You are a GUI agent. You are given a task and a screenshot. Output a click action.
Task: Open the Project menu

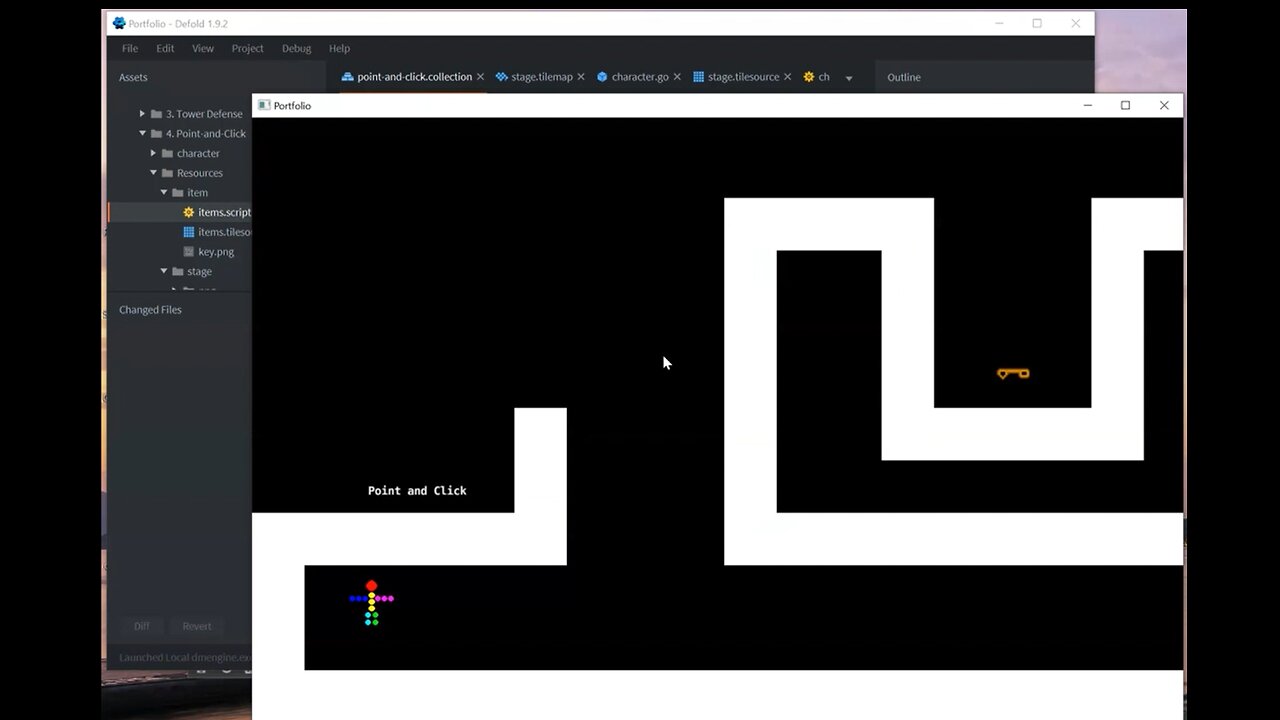(x=248, y=48)
